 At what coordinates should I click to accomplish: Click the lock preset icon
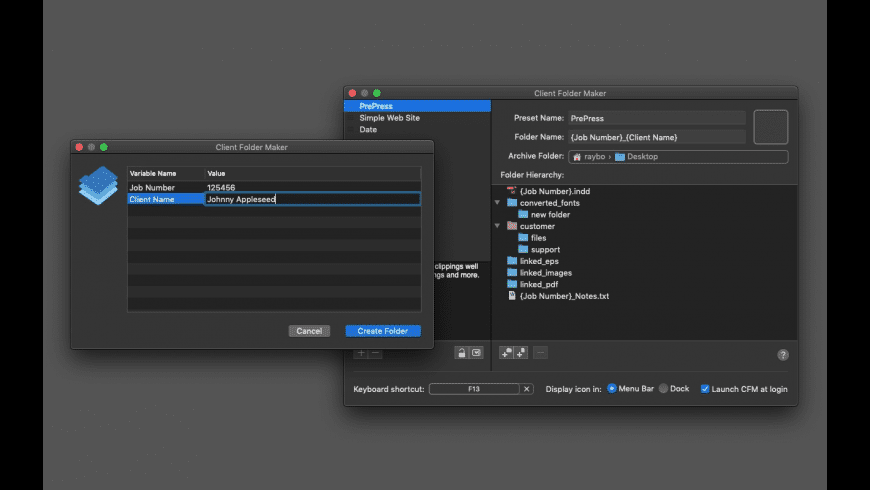click(461, 353)
